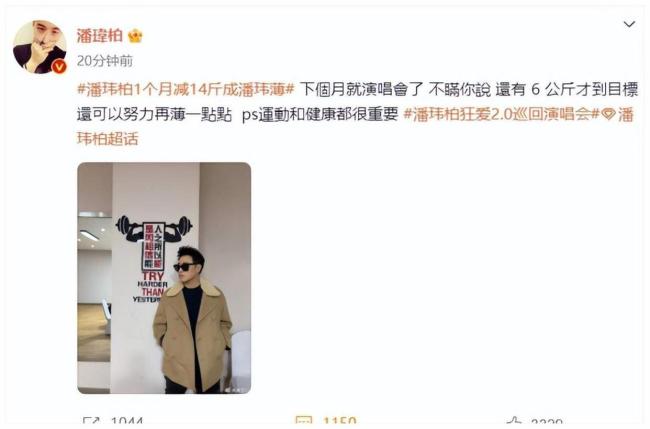Click the comment count 1150

[x=340, y=422]
